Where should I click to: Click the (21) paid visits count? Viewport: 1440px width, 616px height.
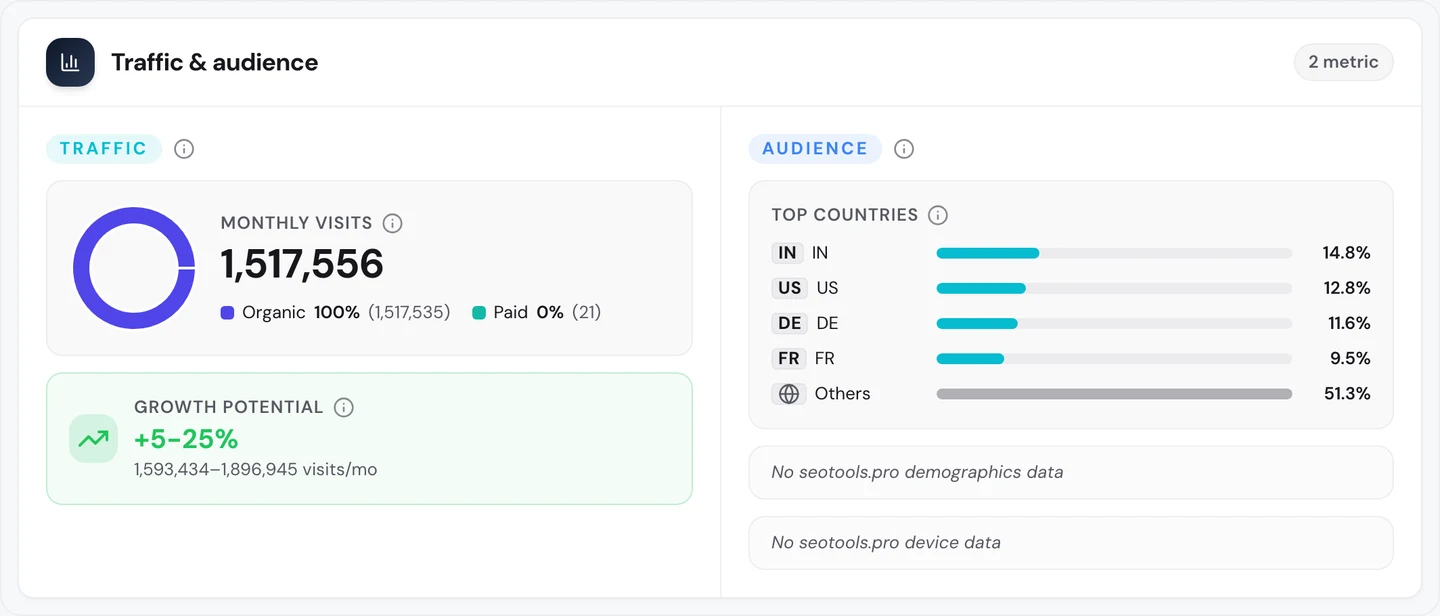[587, 313]
